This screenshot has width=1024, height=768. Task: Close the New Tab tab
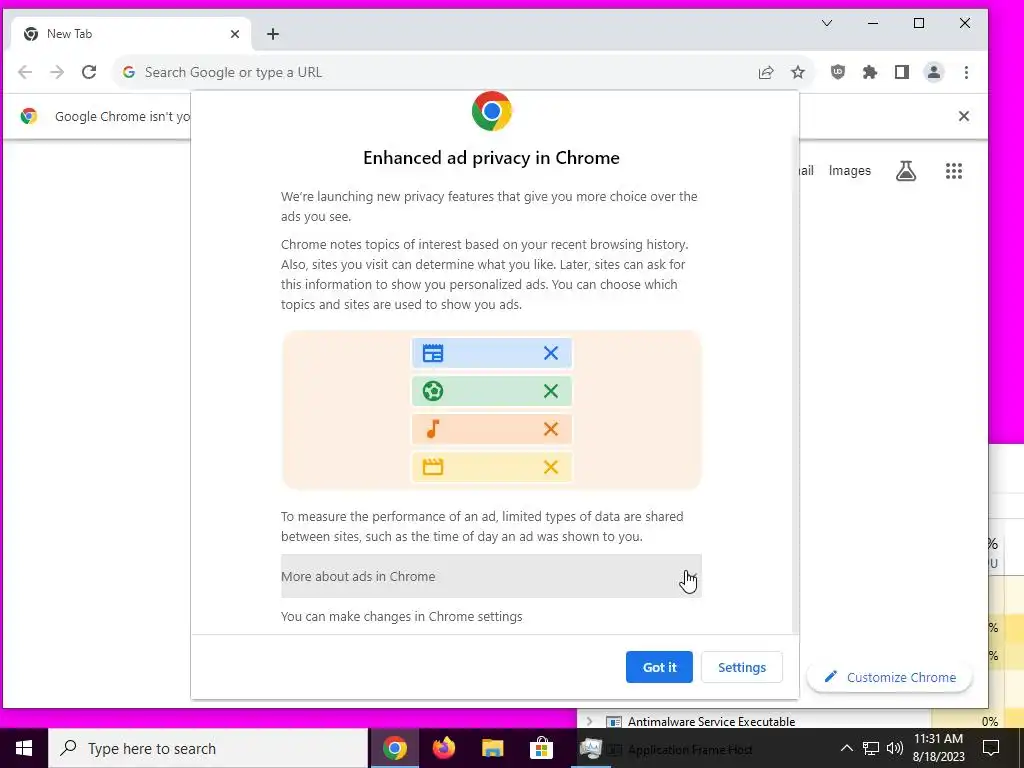coord(235,34)
